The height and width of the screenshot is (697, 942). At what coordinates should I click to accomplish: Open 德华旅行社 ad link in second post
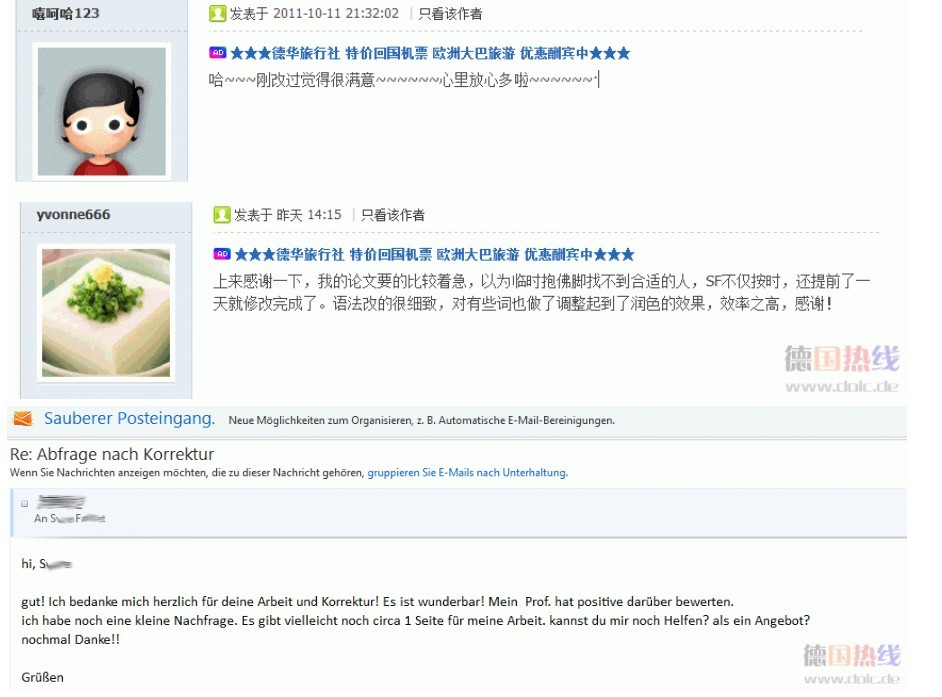click(x=434, y=255)
